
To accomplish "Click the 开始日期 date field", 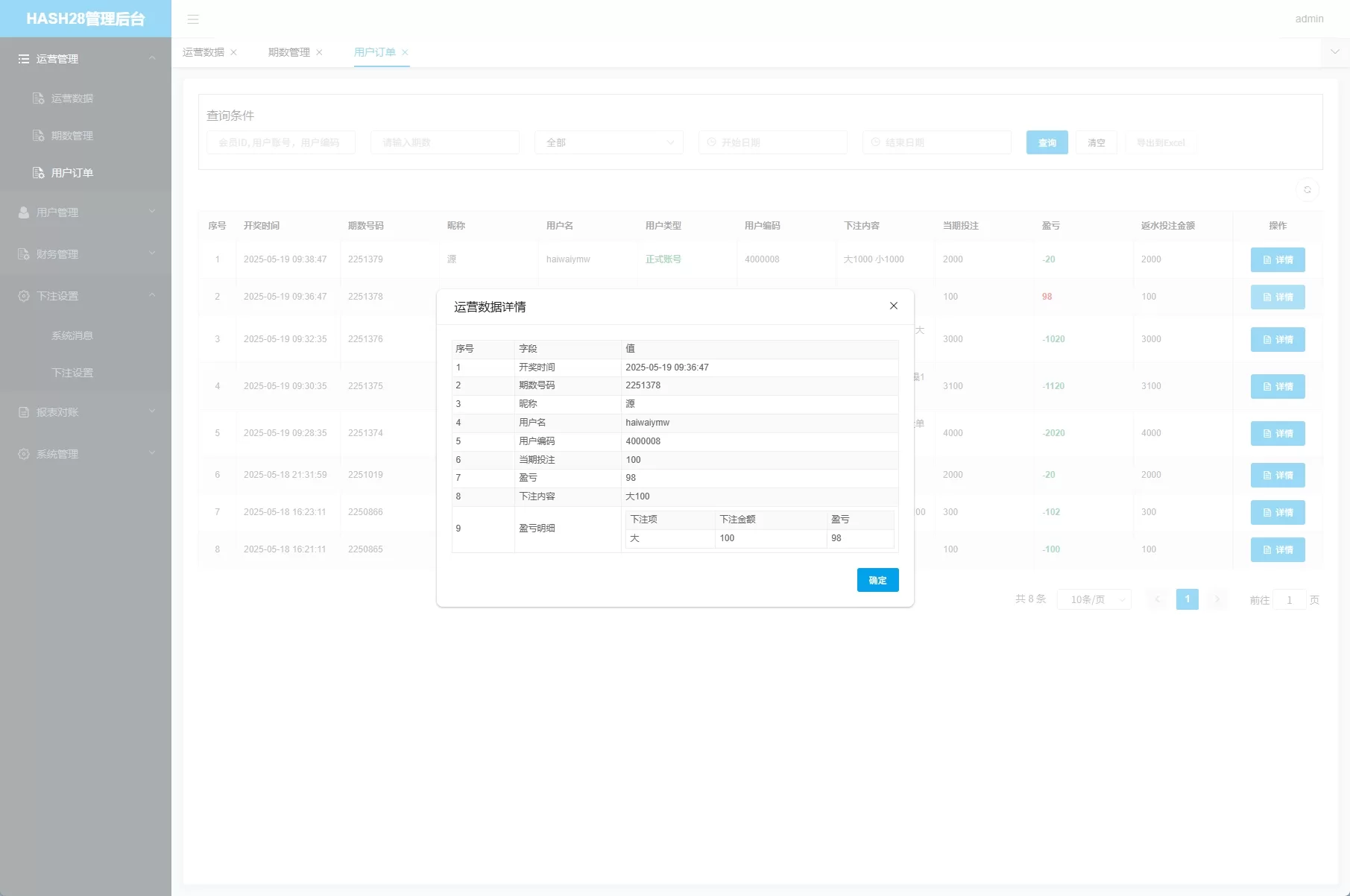I will pyautogui.click(x=773, y=142).
